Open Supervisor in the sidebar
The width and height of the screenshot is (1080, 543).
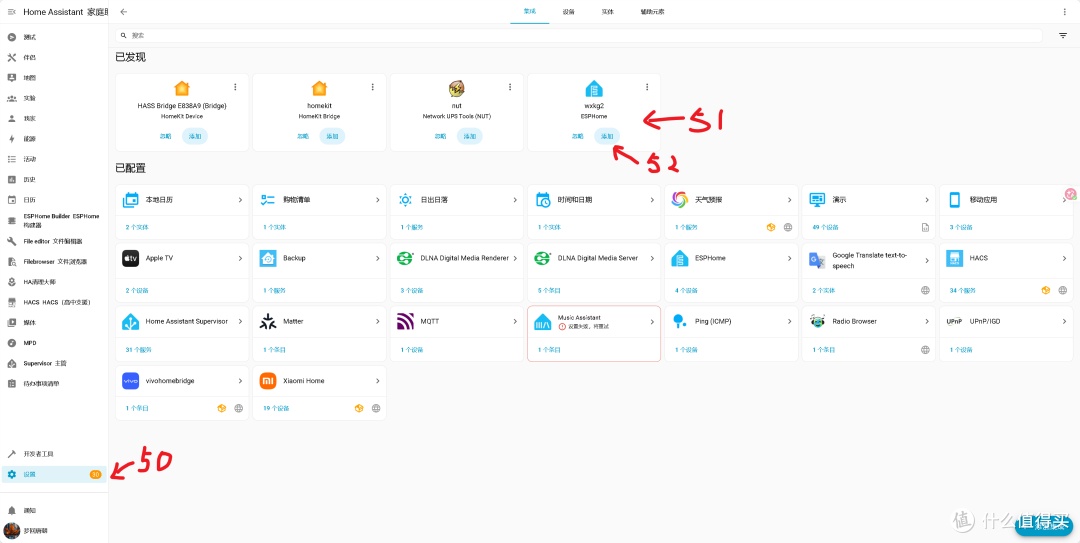point(54,363)
